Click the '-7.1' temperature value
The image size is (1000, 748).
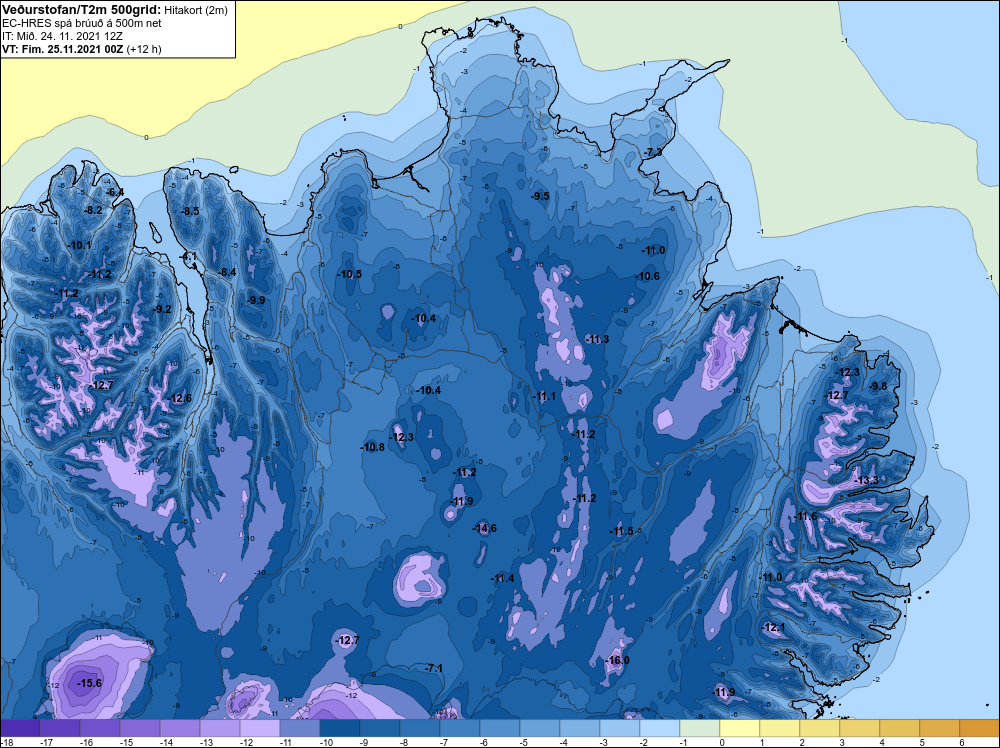(x=434, y=668)
